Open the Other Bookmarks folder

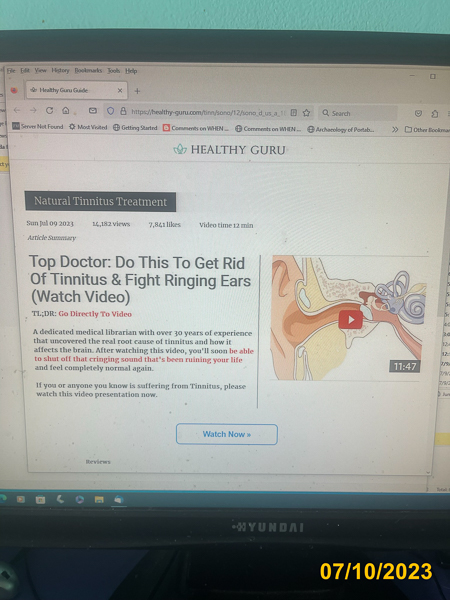click(427, 130)
